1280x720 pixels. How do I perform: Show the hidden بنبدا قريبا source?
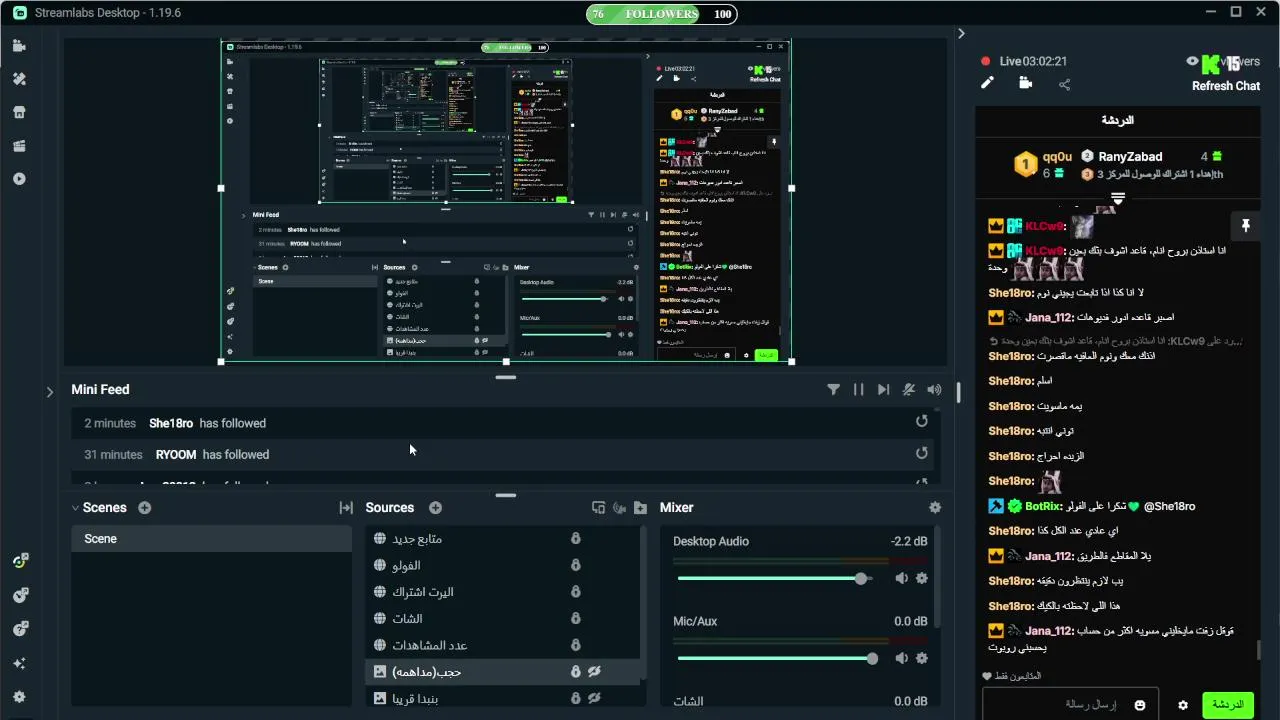(594, 698)
